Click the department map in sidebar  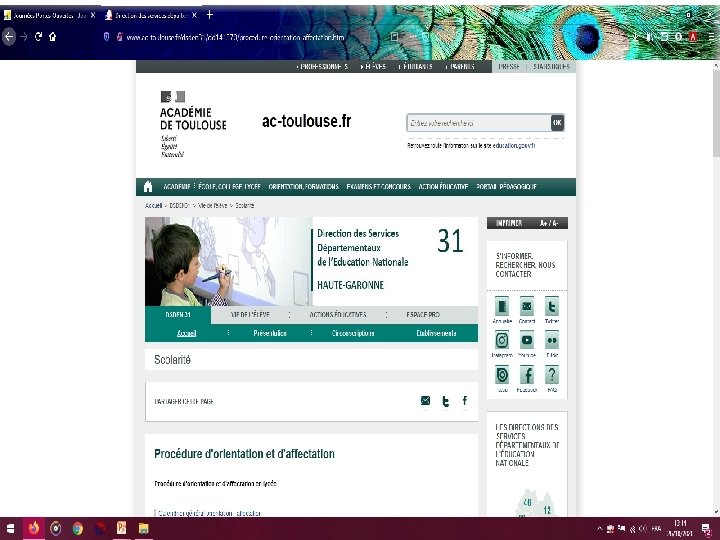[535, 503]
